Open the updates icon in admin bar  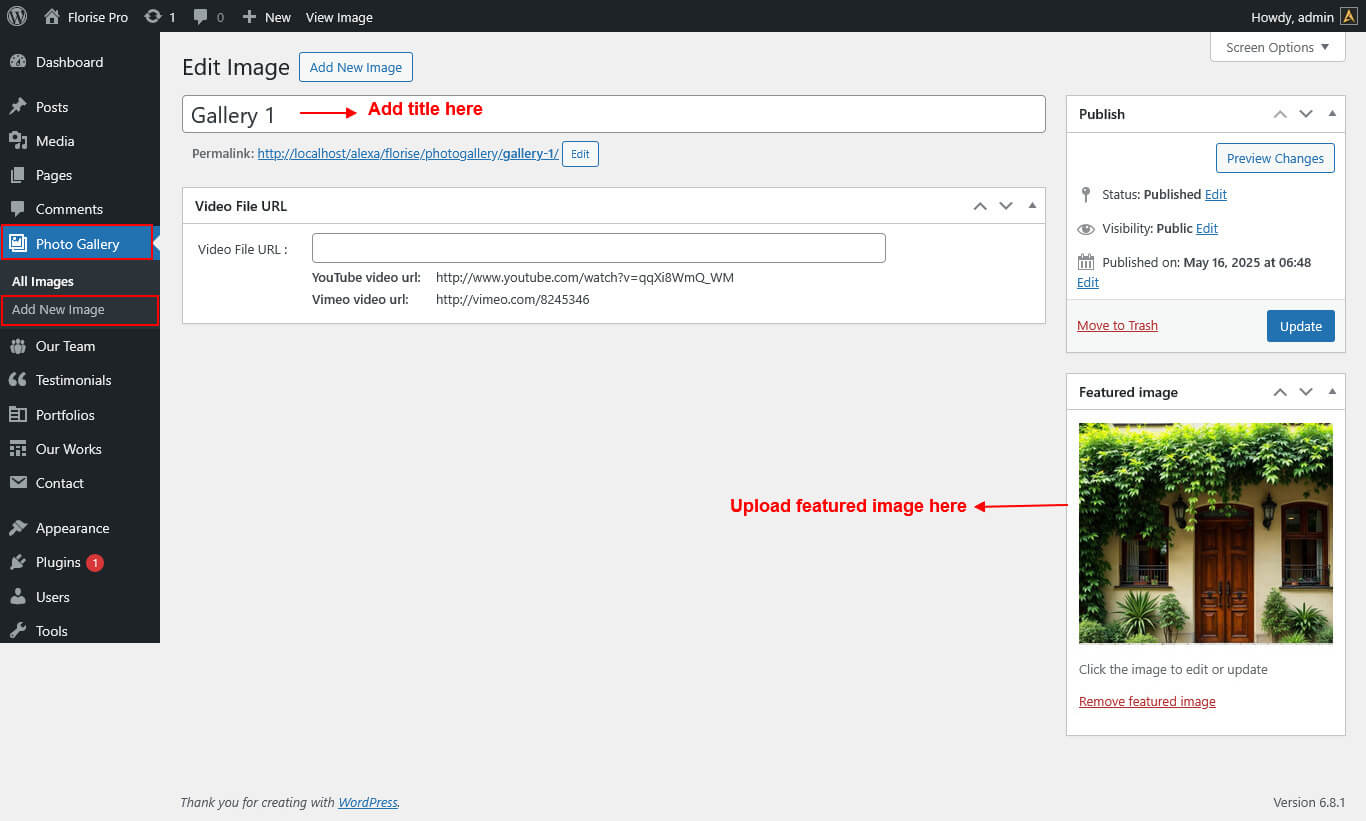pyautogui.click(x=153, y=17)
